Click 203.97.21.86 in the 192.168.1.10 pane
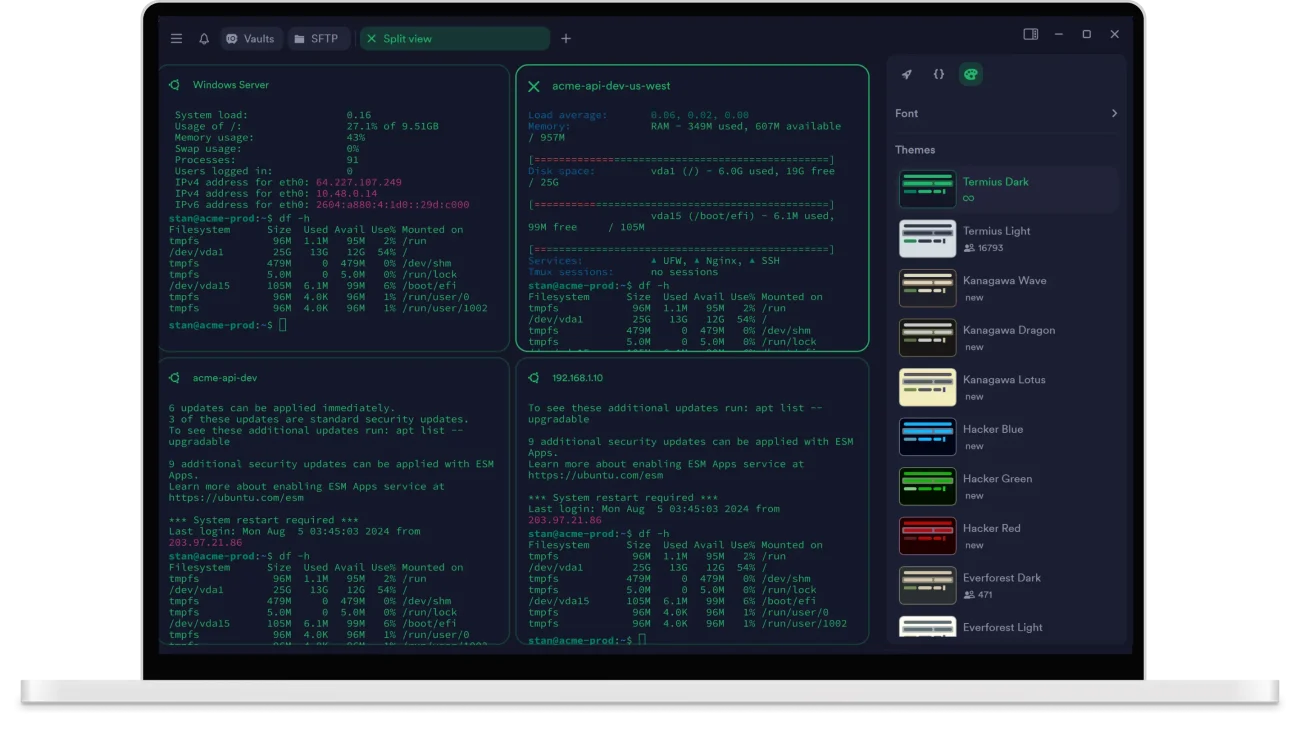 click(x=565, y=520)
